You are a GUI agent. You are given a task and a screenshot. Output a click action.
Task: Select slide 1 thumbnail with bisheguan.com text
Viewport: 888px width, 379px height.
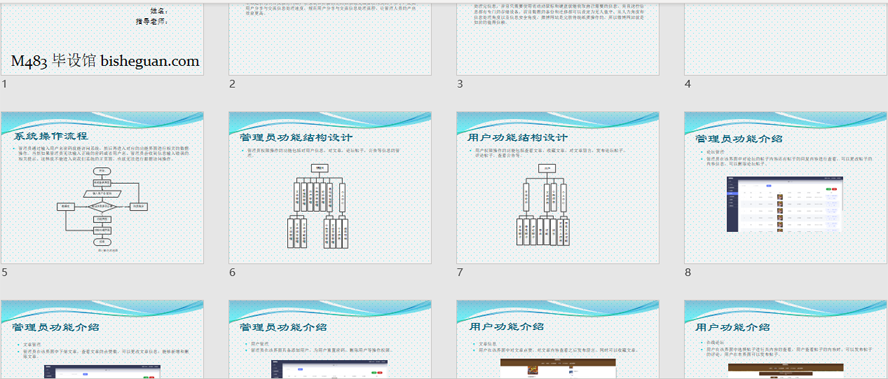102,39
